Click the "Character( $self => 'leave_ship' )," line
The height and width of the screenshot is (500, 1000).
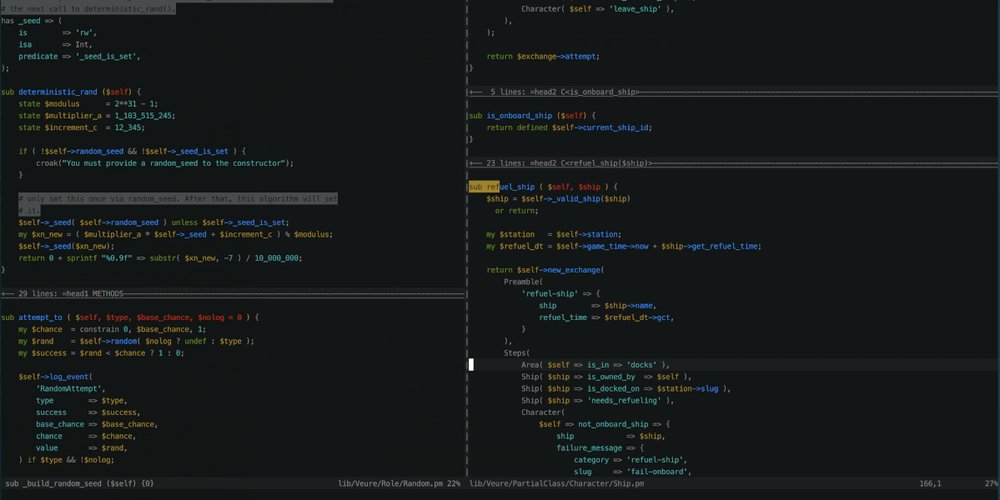click(x=598, y=9)
